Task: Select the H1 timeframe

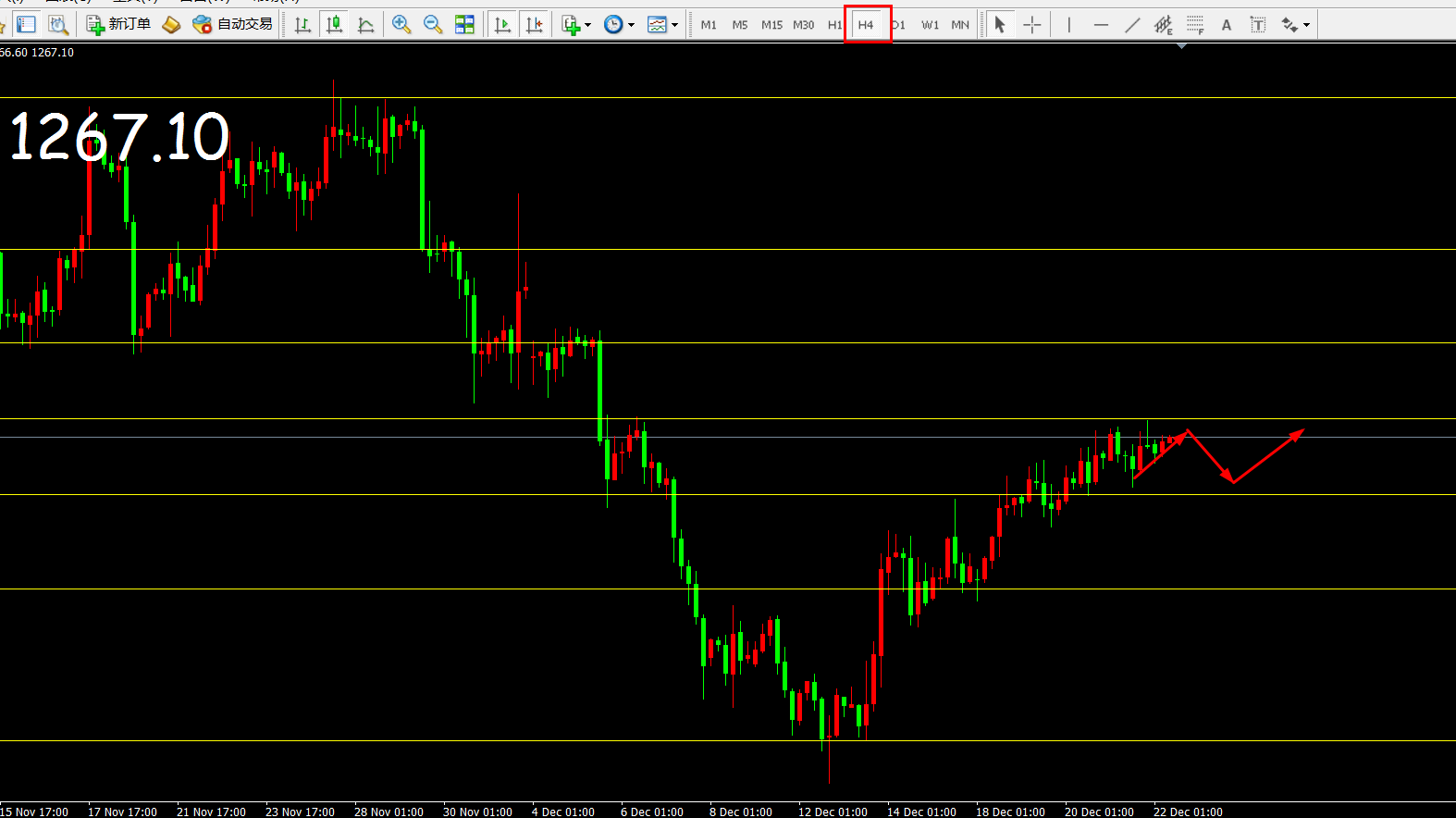Action: (x=834, y=25)
